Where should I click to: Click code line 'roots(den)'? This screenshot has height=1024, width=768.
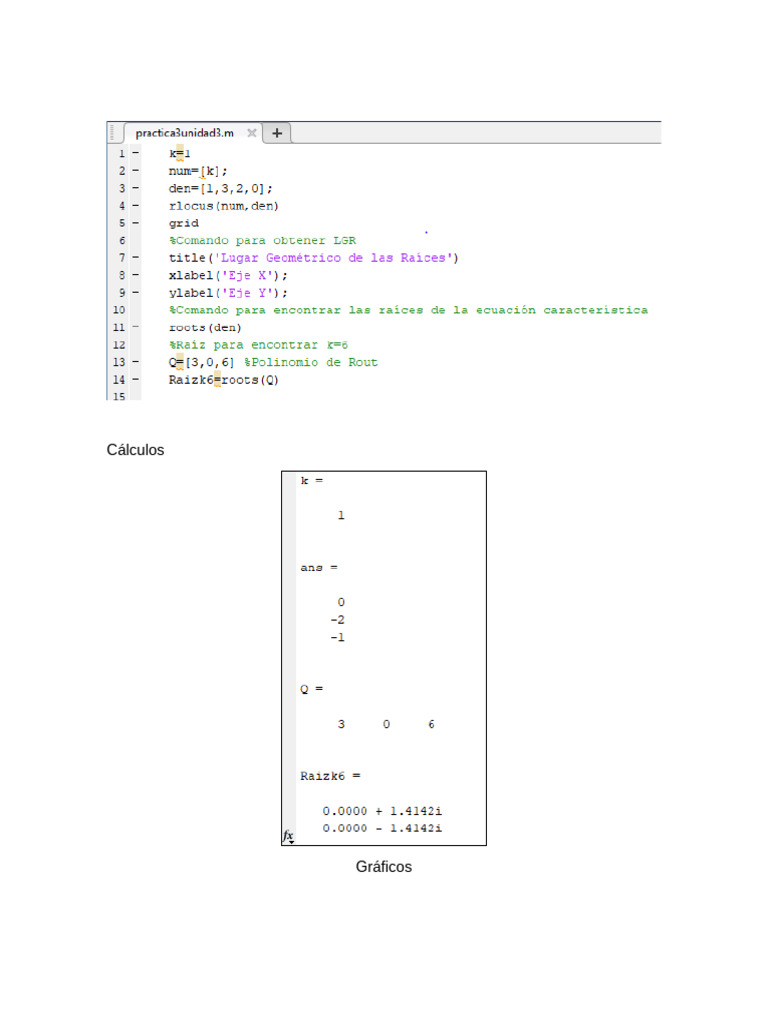click(205, 328)
